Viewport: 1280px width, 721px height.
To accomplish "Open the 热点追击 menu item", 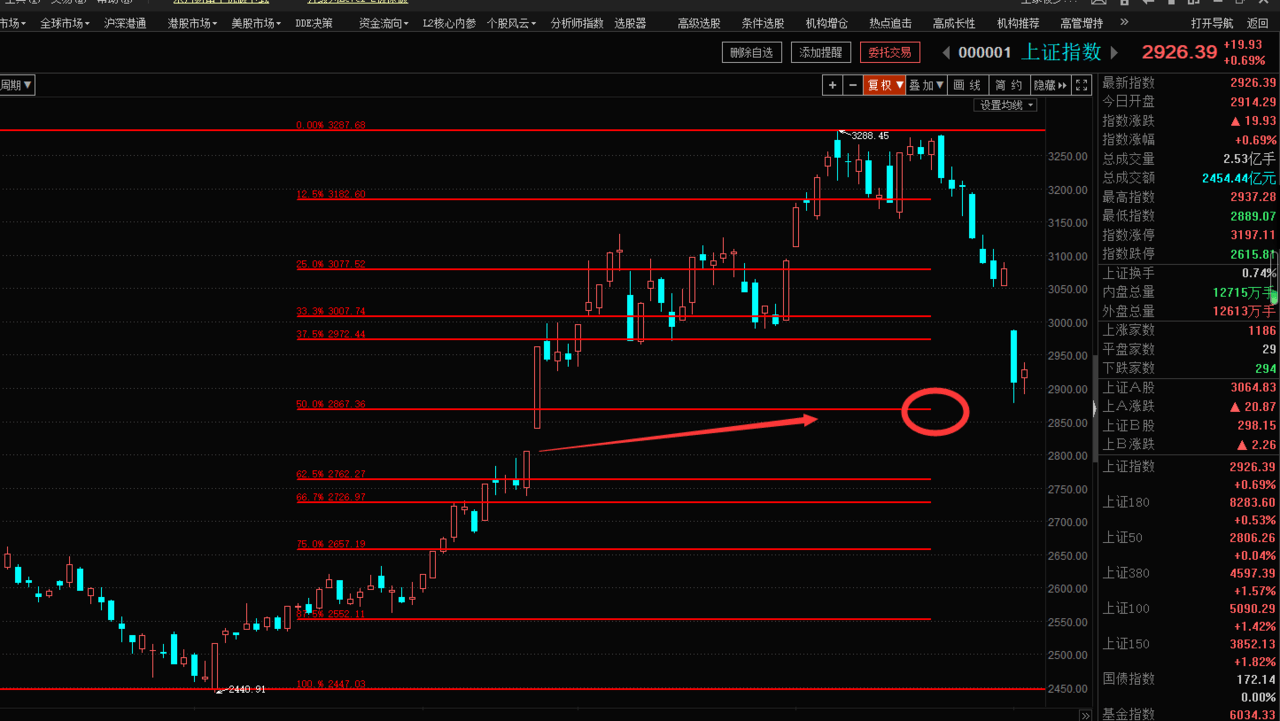I will tap(890, 23).
